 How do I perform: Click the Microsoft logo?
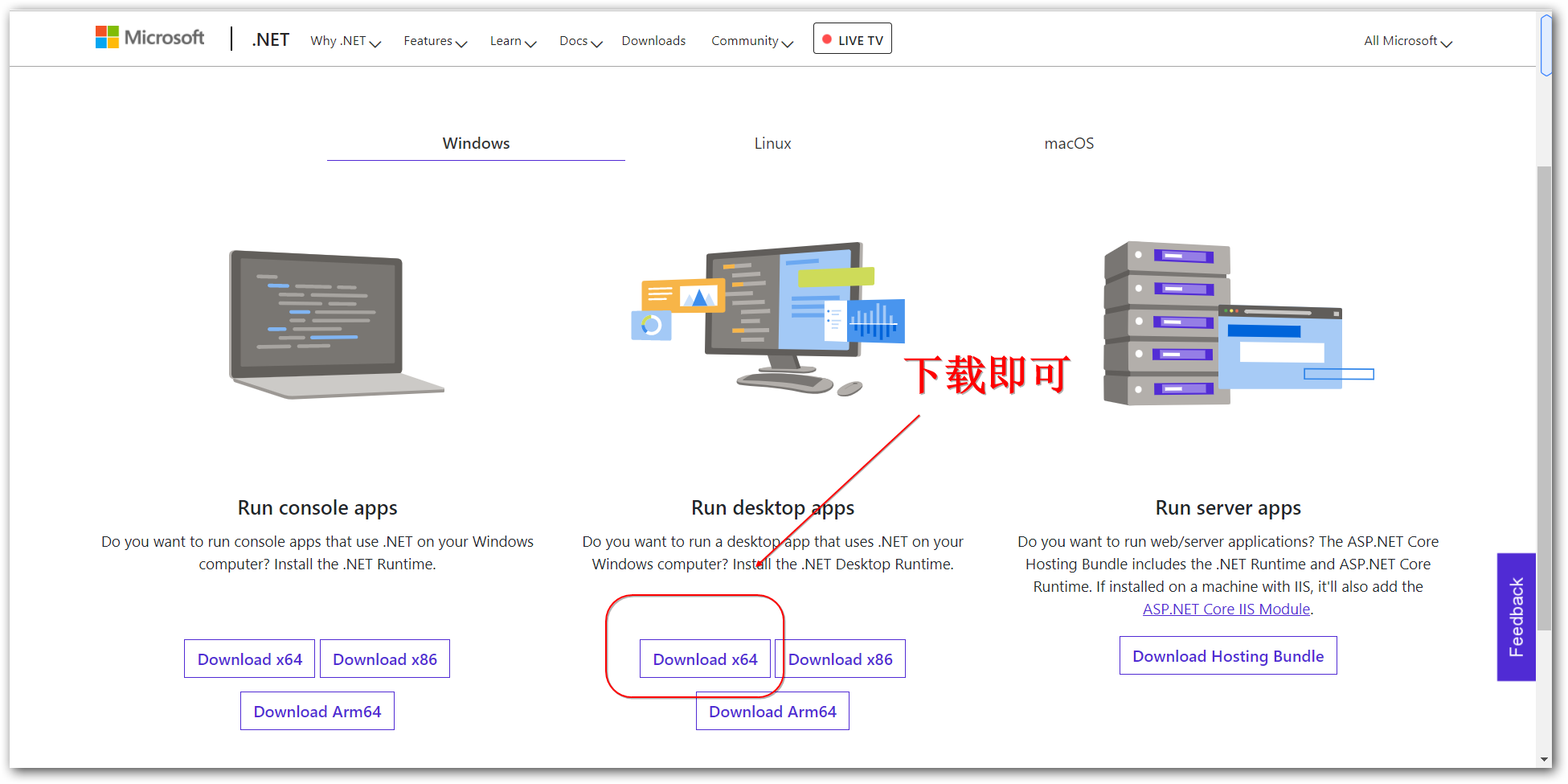click(x=149, y=38)
